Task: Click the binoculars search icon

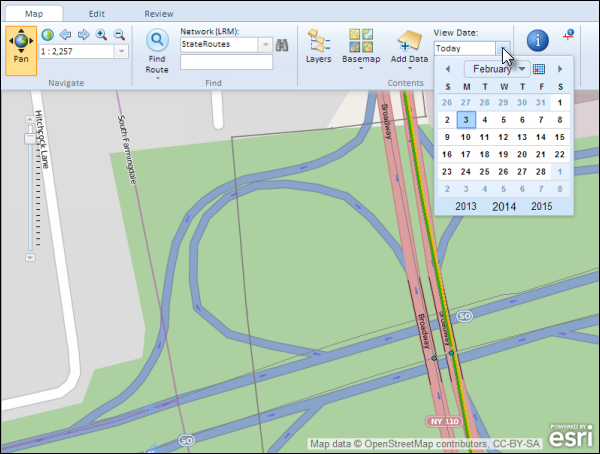Action: 282,45
